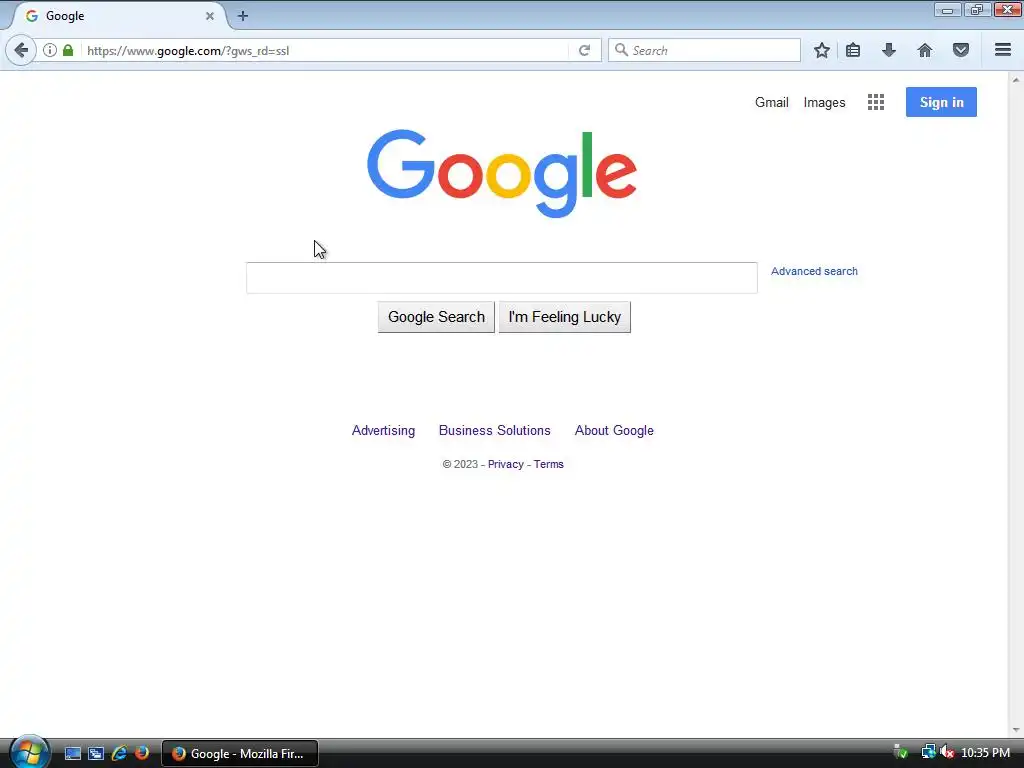Click the address bar URL field

click(x=323, y=50)
